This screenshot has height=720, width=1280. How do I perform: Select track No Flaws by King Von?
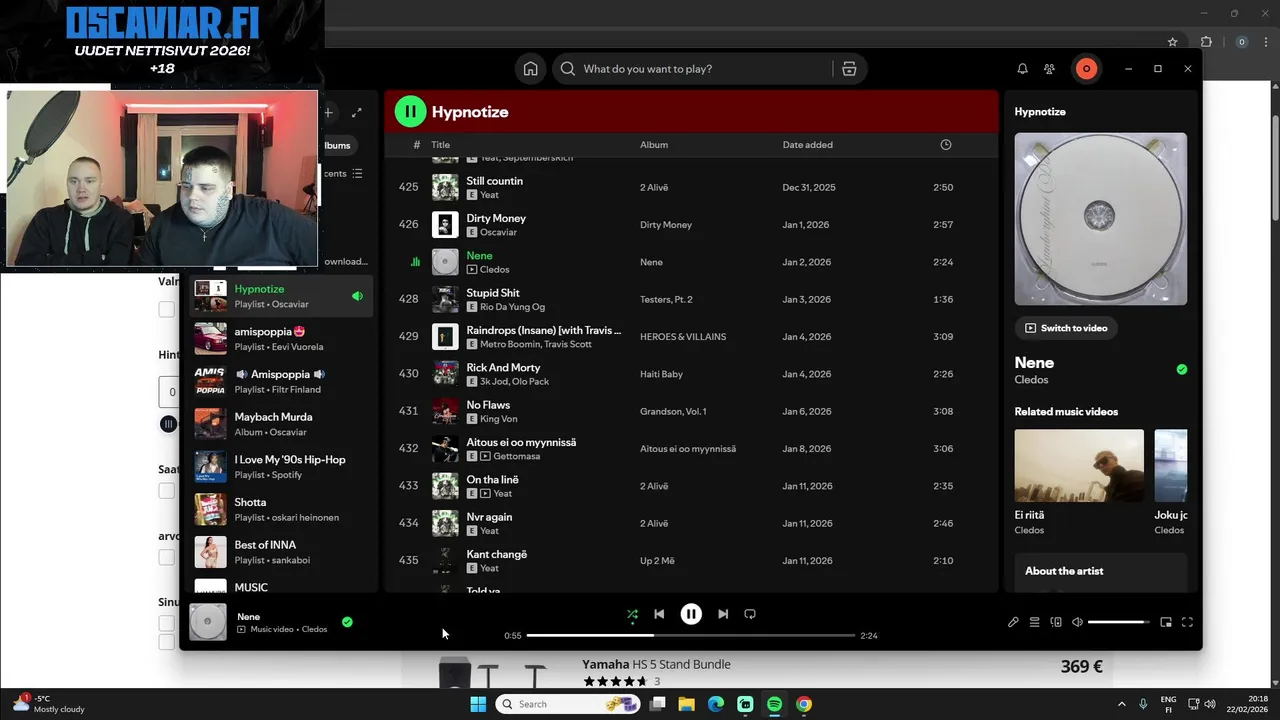(x=690, y=411)
